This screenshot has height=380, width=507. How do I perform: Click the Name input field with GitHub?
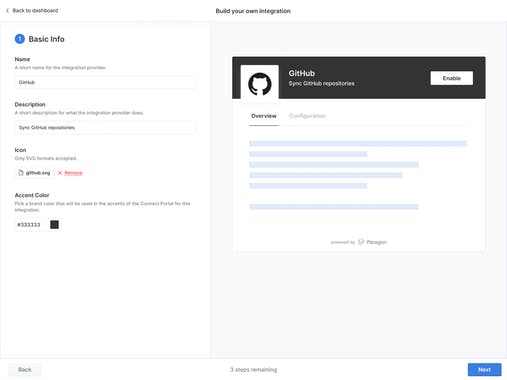tap(105, 82)
